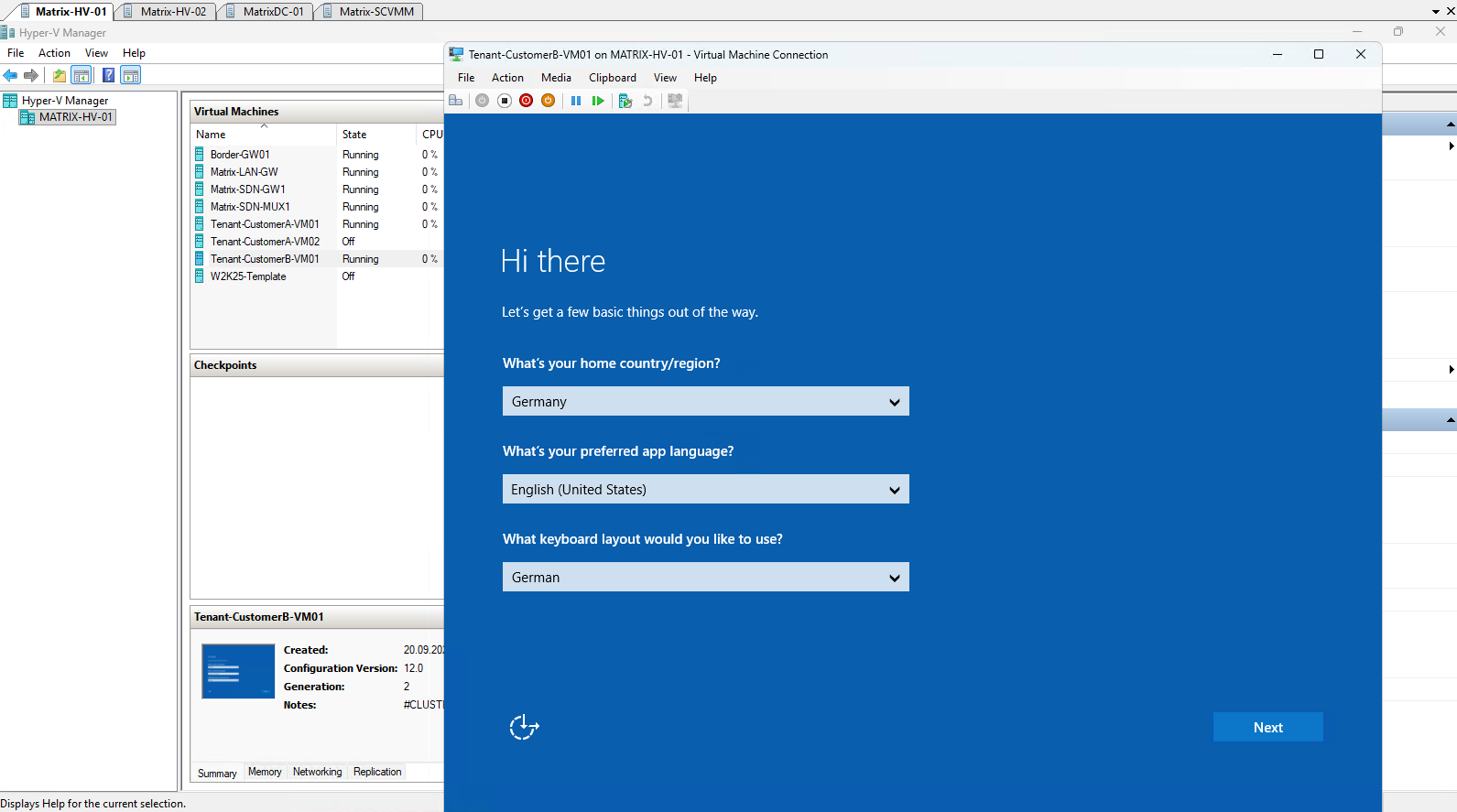Image resolution: width=1457 pixels, height=812 pixels.
Task: Select MATRIX-HV-01 node in the tree
Action: pos(76,117)
